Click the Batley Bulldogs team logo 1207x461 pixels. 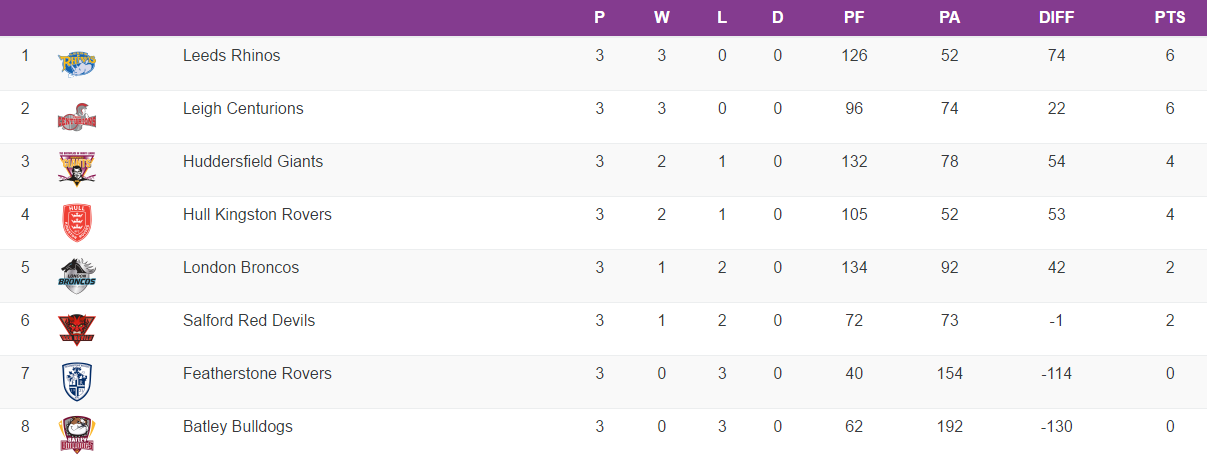pyautogui.click(x=77, y=434)
